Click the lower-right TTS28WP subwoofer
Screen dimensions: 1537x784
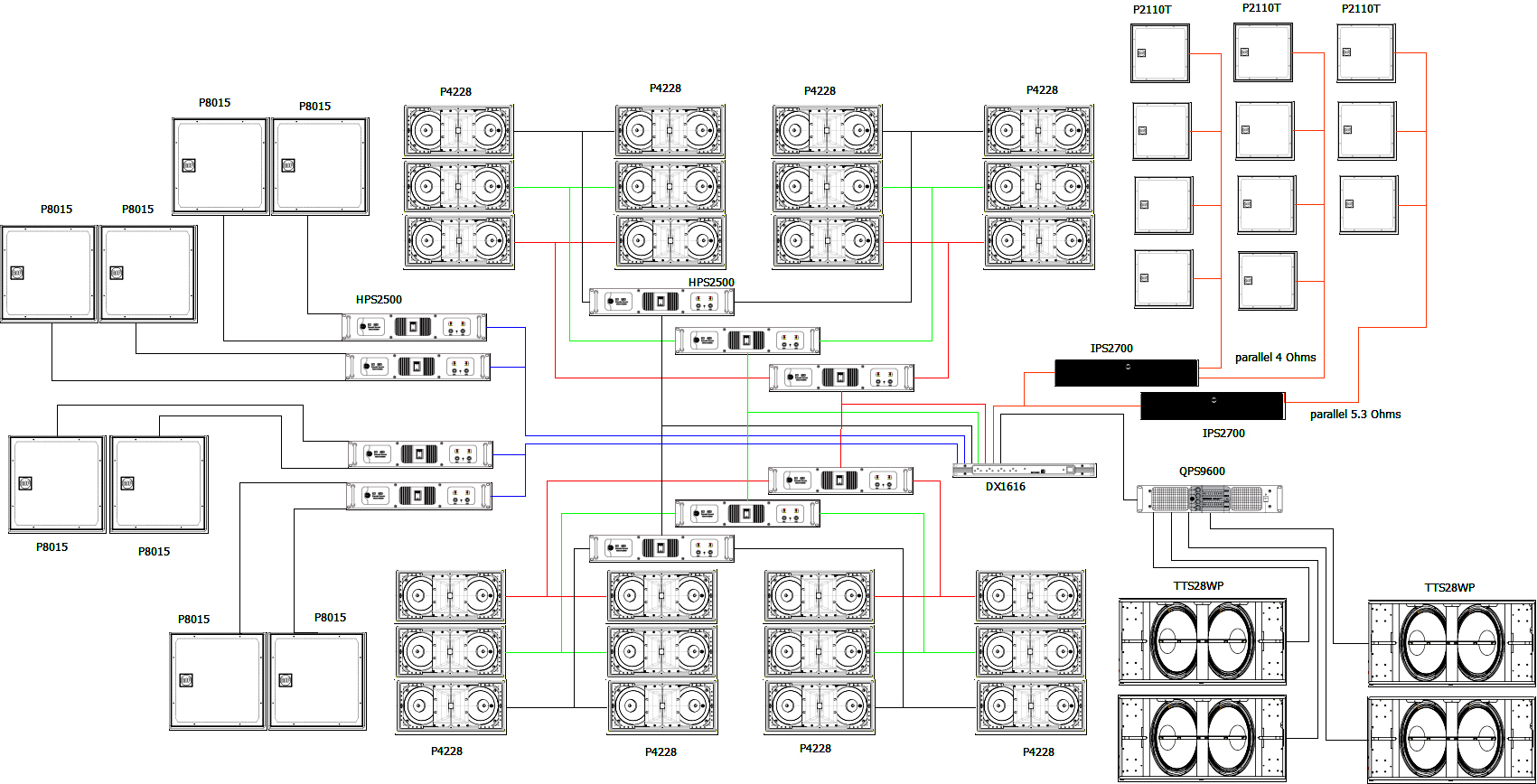(1451, 738)
